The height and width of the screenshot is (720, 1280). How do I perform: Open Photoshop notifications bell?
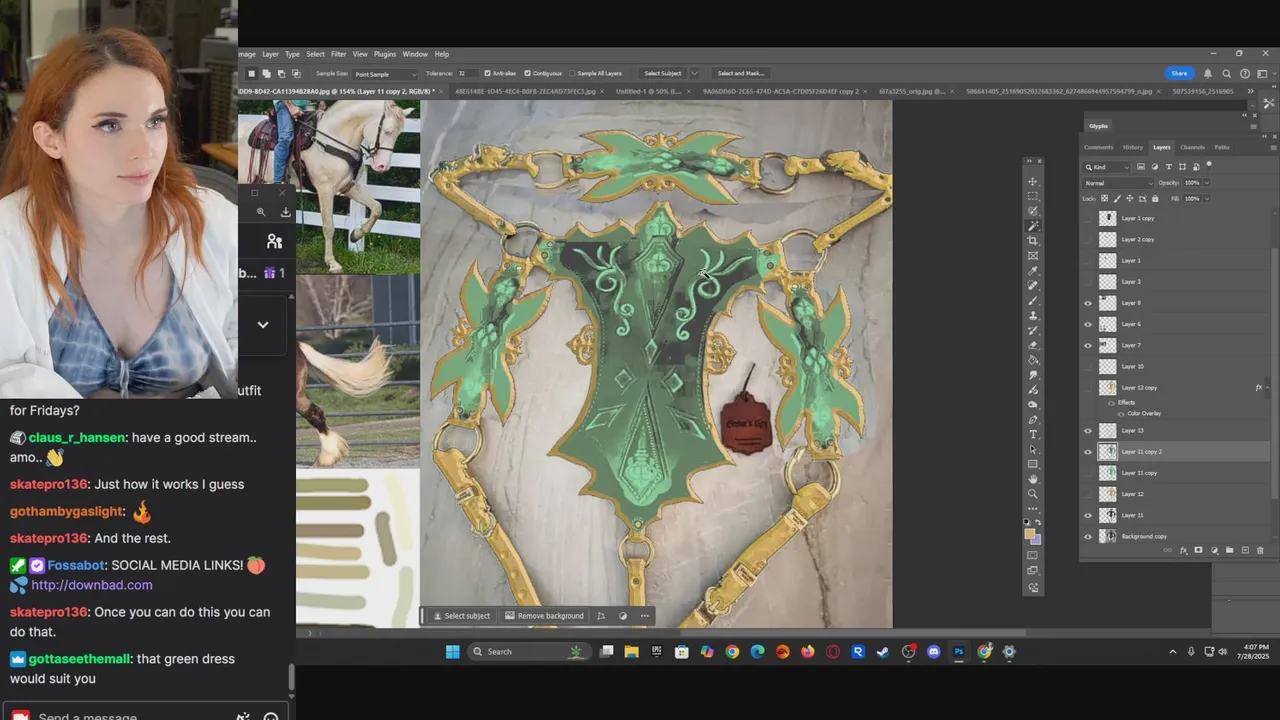click(1207, 73)
